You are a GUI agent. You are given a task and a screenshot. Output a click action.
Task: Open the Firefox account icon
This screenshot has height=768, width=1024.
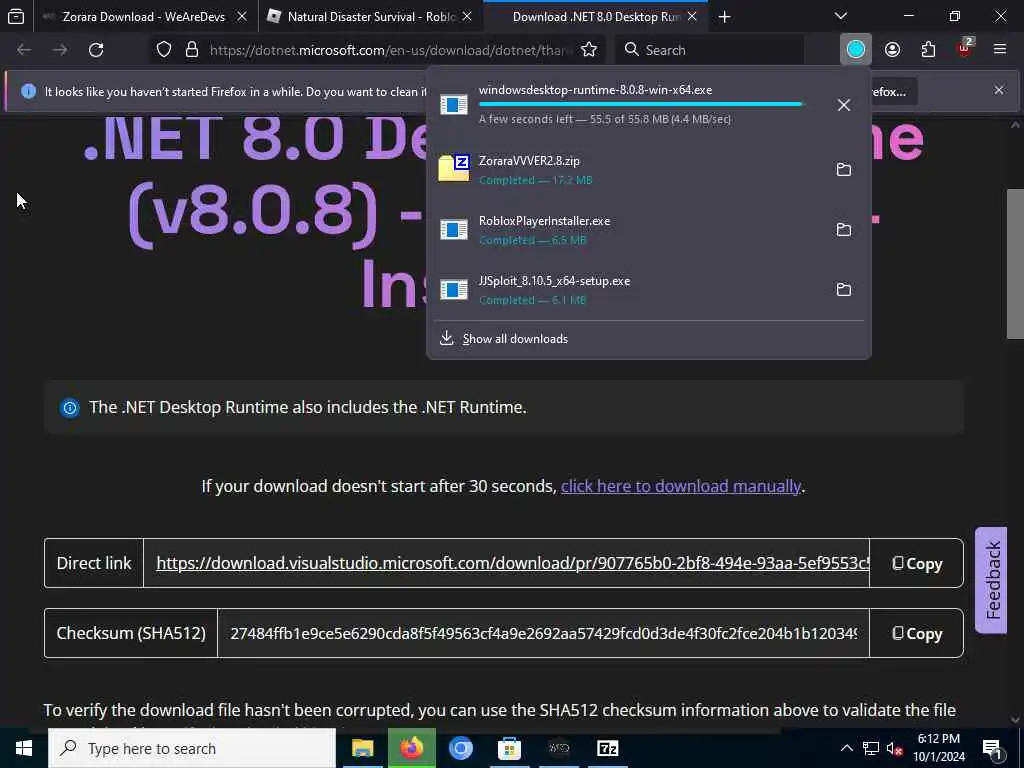[x=892, y=50]
